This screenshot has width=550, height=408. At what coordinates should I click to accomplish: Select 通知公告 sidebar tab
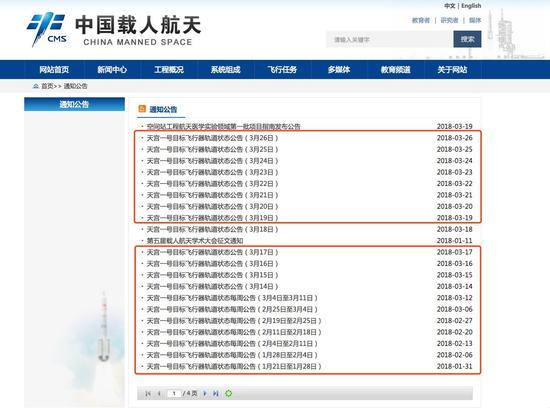coord(74,104)
